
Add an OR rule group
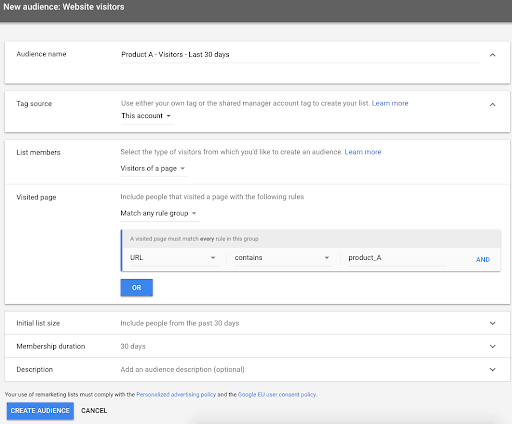pos(137,288)
